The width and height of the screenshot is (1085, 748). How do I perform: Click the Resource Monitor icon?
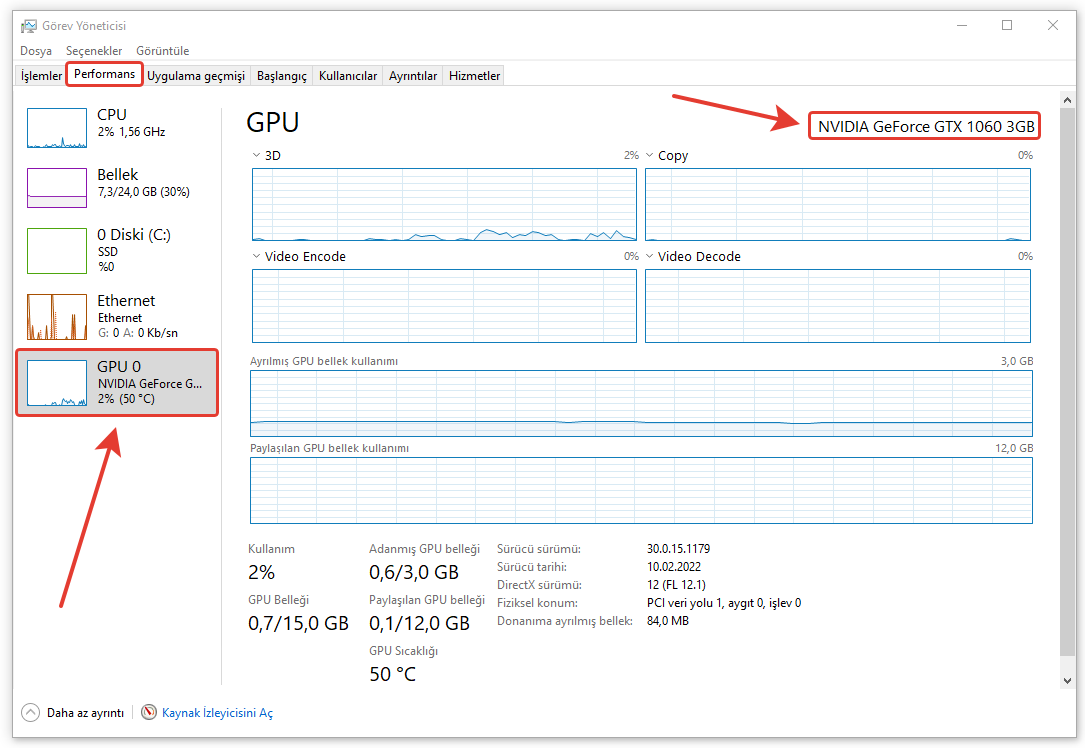149,713
